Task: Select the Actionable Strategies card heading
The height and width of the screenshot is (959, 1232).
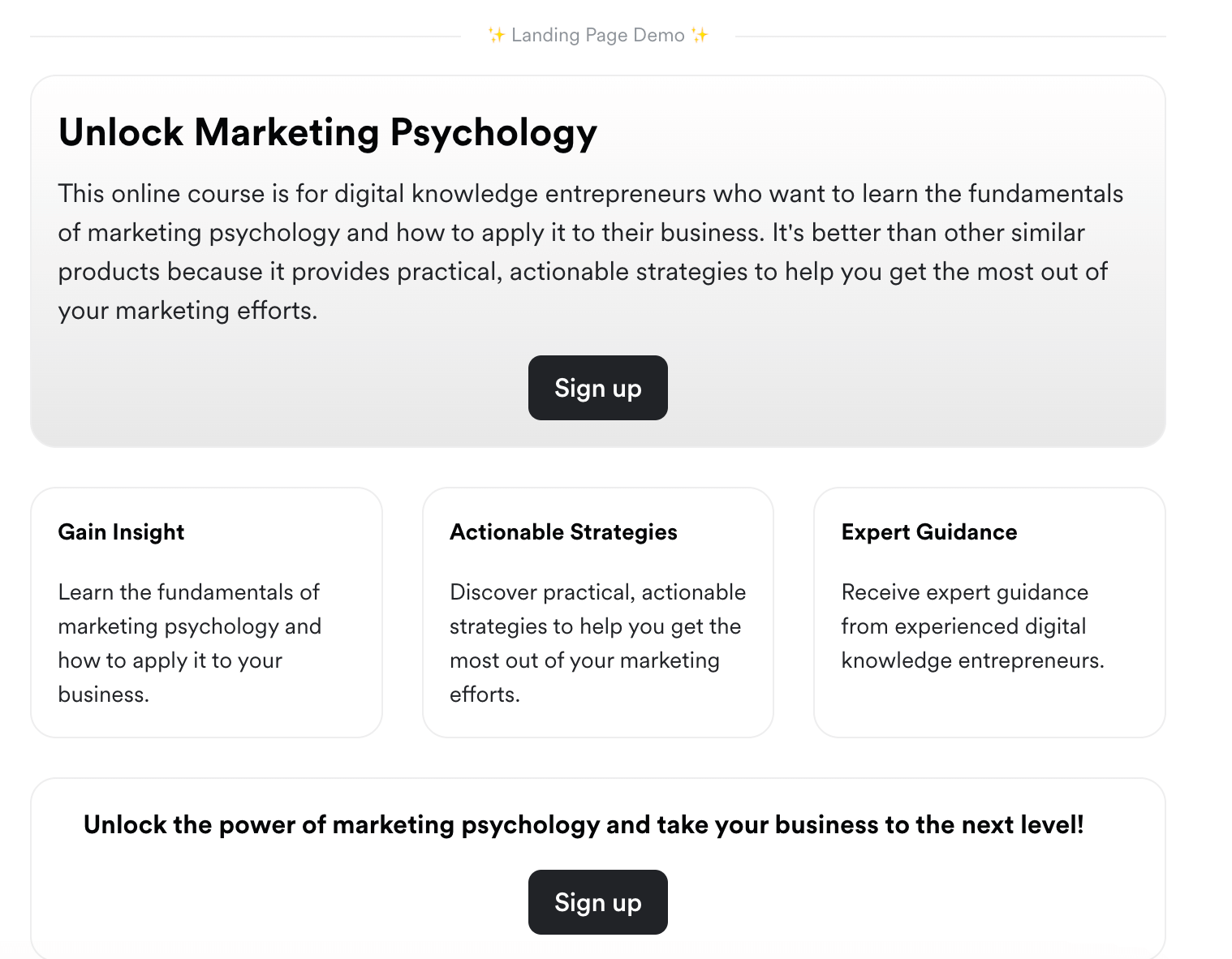Action: (x=563, y=532)
